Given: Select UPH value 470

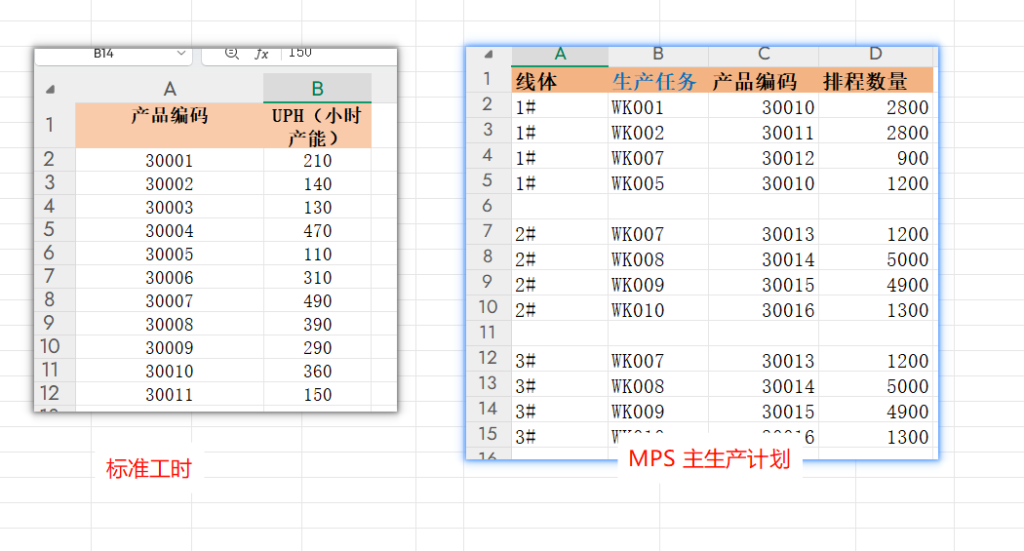Looking at the screenshot, I should [x=317, y=230].
